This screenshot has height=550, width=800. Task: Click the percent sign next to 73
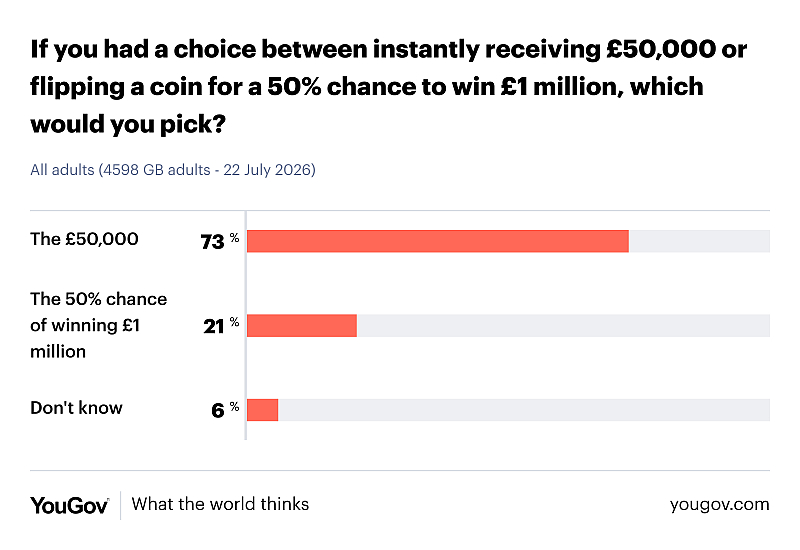[234, 238]
